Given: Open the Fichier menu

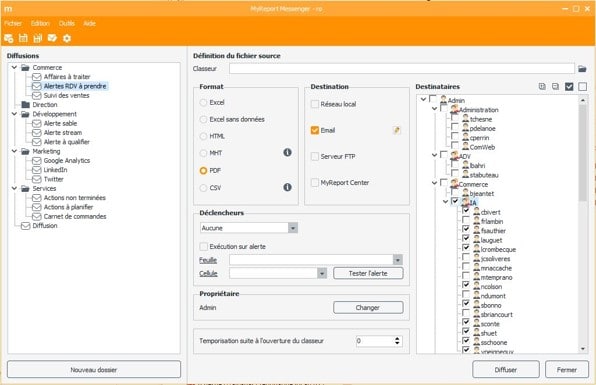Looking at the screenshot, I should (x=13, y=23).
